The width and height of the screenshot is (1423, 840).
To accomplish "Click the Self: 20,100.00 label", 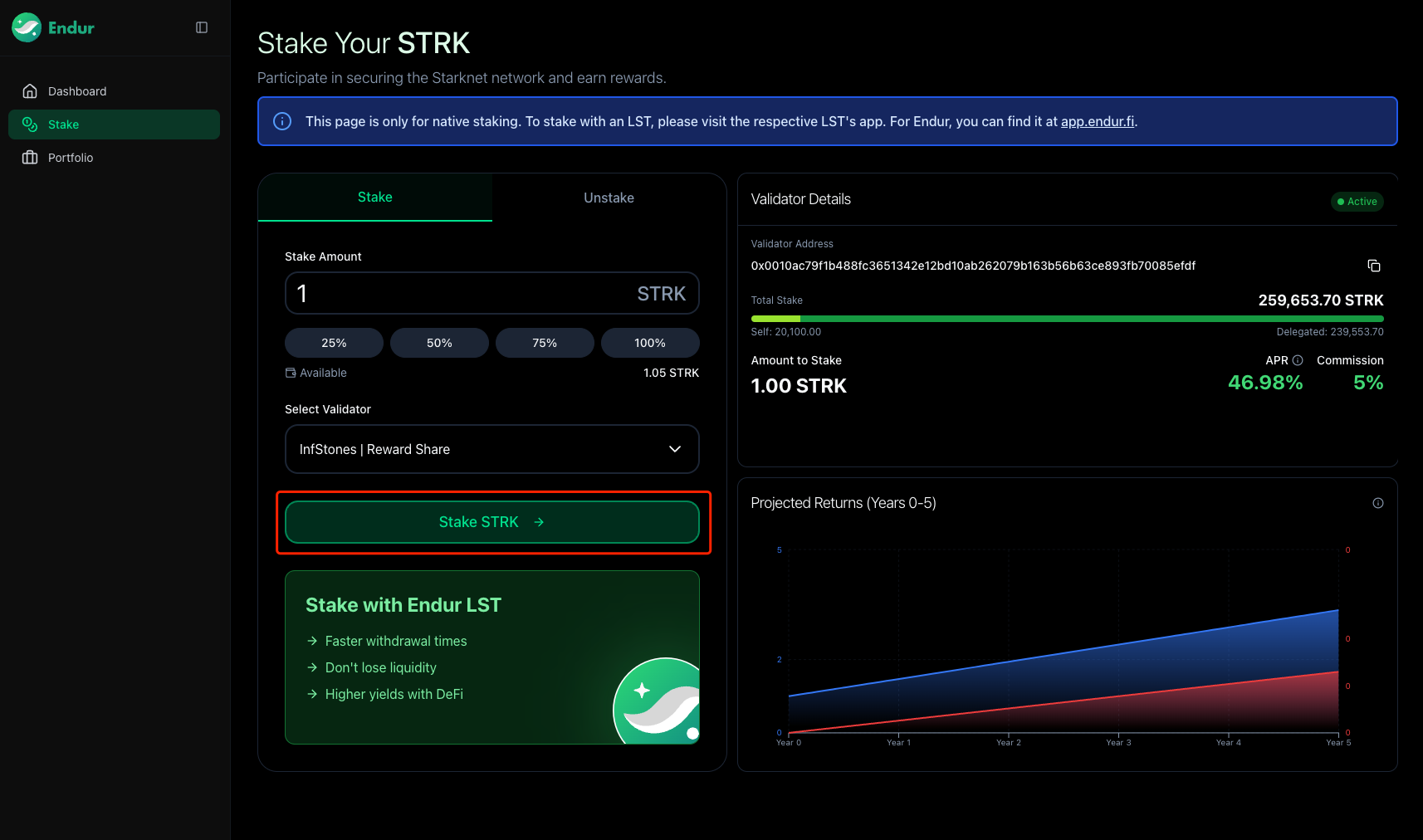I will pyautogui.click(x=786, y=332).
